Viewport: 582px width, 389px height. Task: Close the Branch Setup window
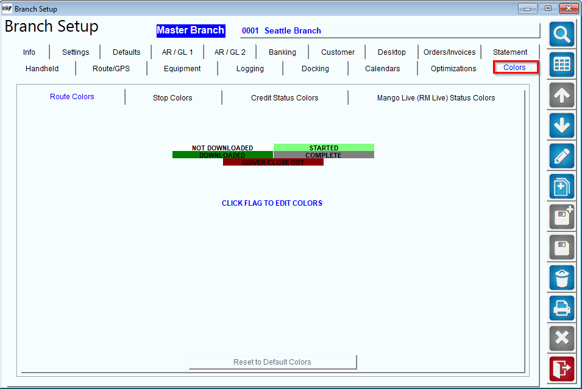tap(569, 9)
